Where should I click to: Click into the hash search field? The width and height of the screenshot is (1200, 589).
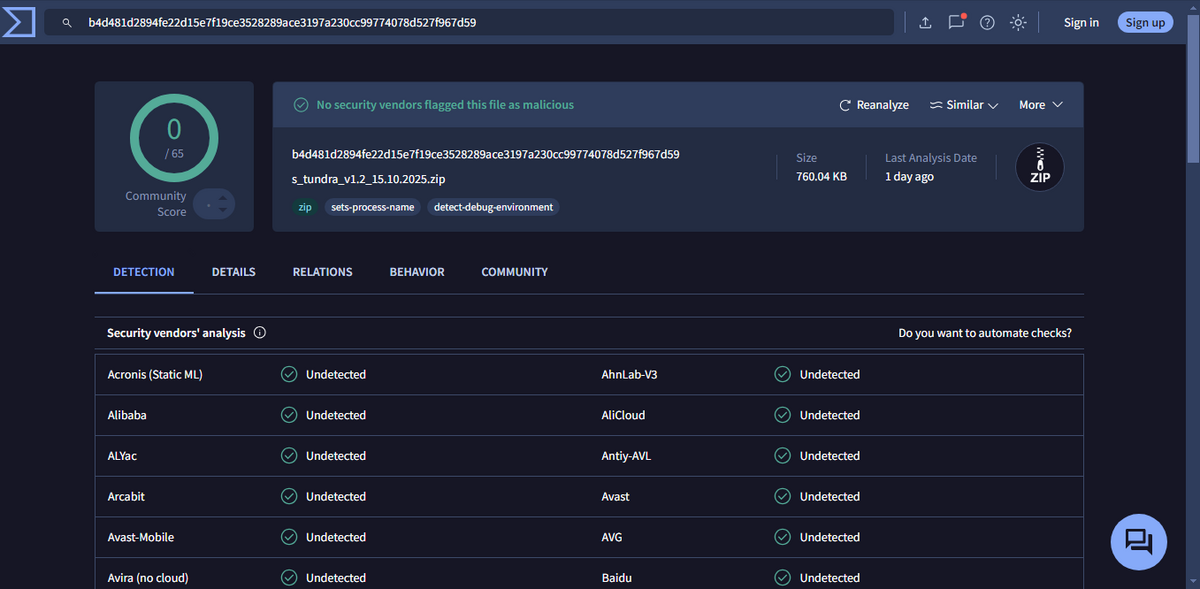click(x=480, y=22)
